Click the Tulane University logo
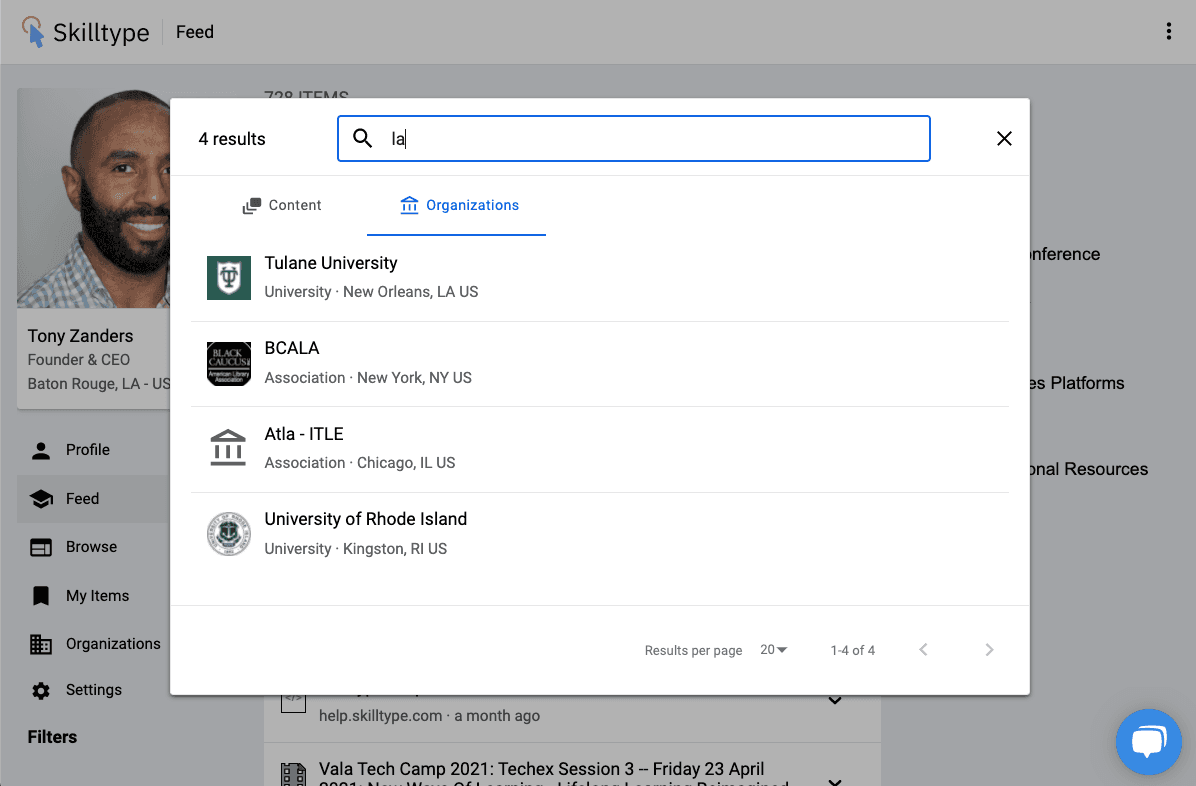1196x786 pixels. (229, 278)
